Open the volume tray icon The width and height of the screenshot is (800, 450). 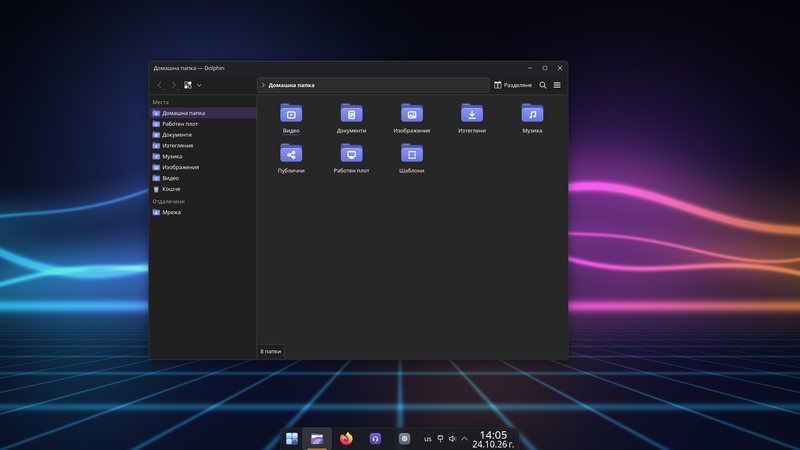point(452,439)
